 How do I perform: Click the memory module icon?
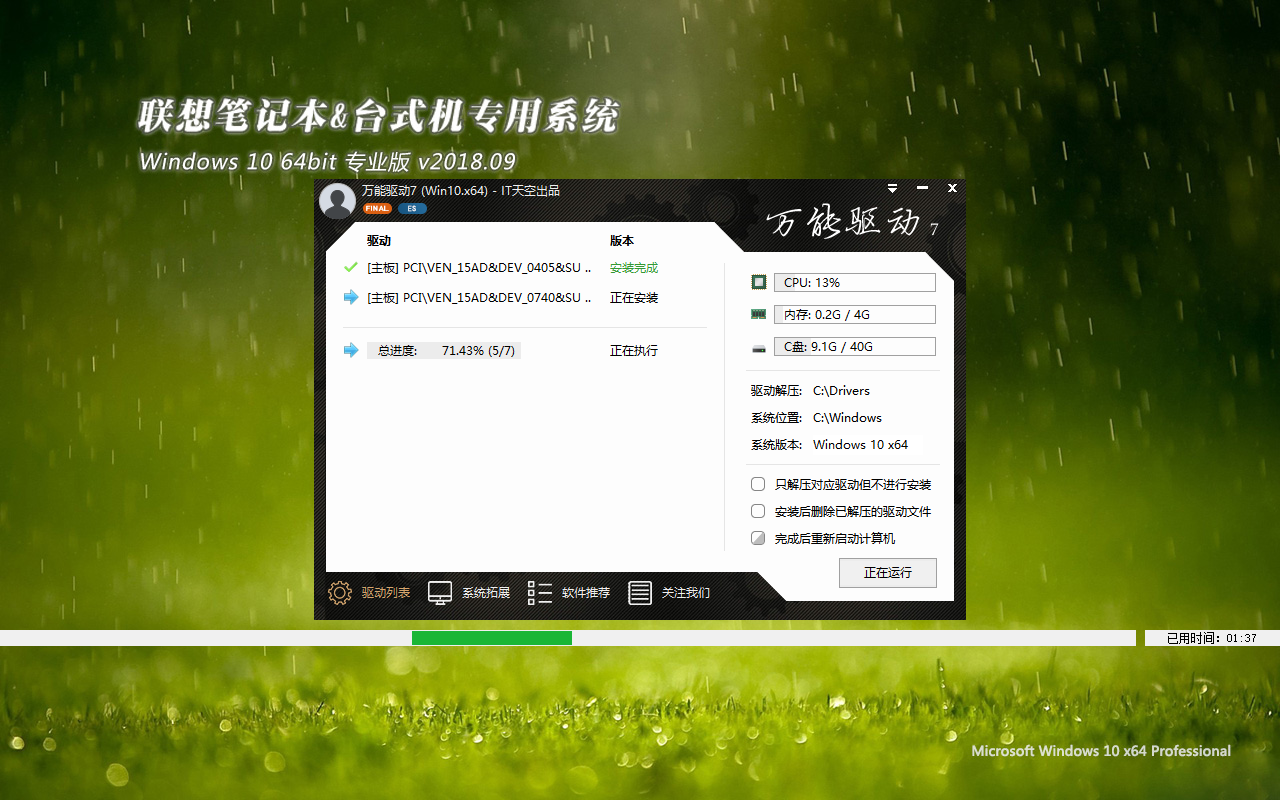[x=759, y=314]
